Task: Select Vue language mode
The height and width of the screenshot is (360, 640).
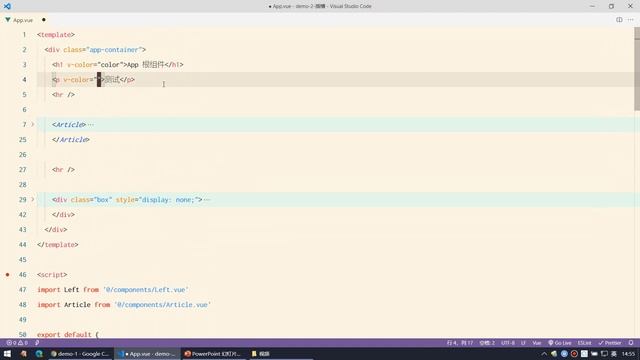Action: tap(537, 343)
